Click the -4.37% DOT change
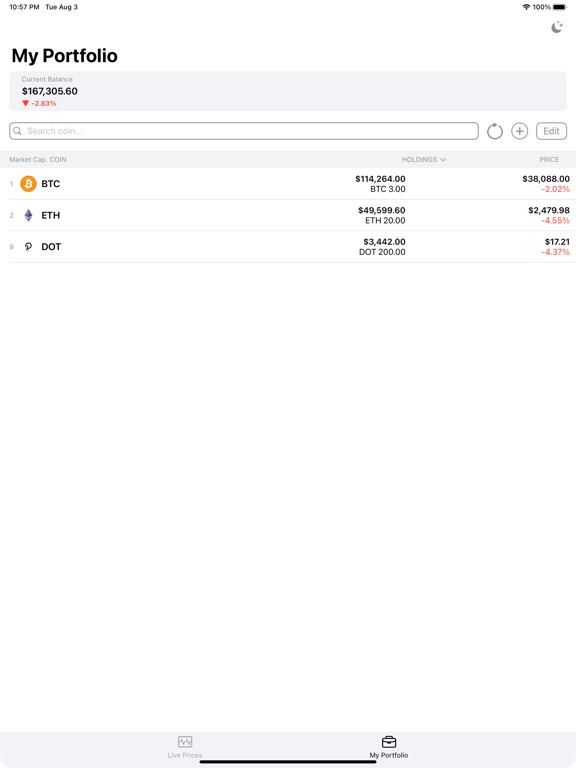The image size is (576, 768). [555, 252]
